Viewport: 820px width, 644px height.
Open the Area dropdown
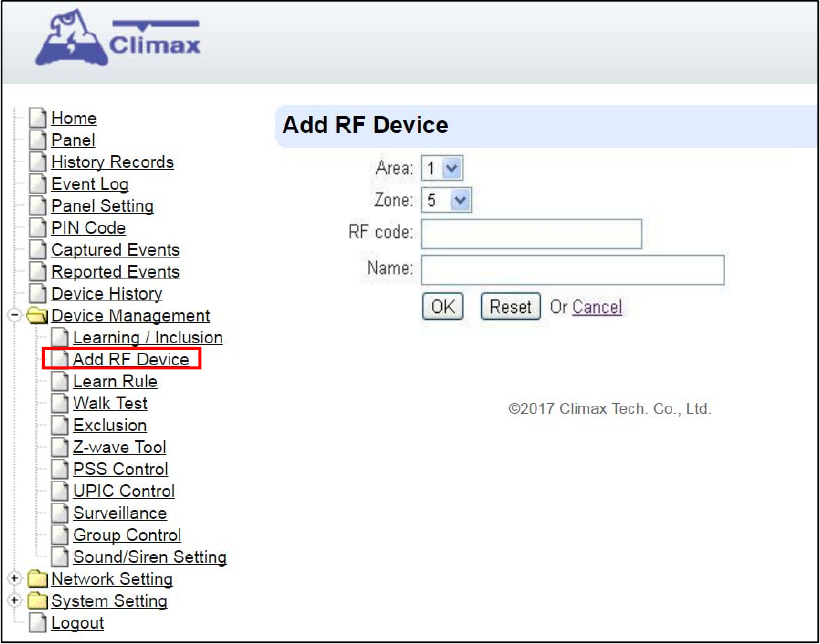point(442,168)
